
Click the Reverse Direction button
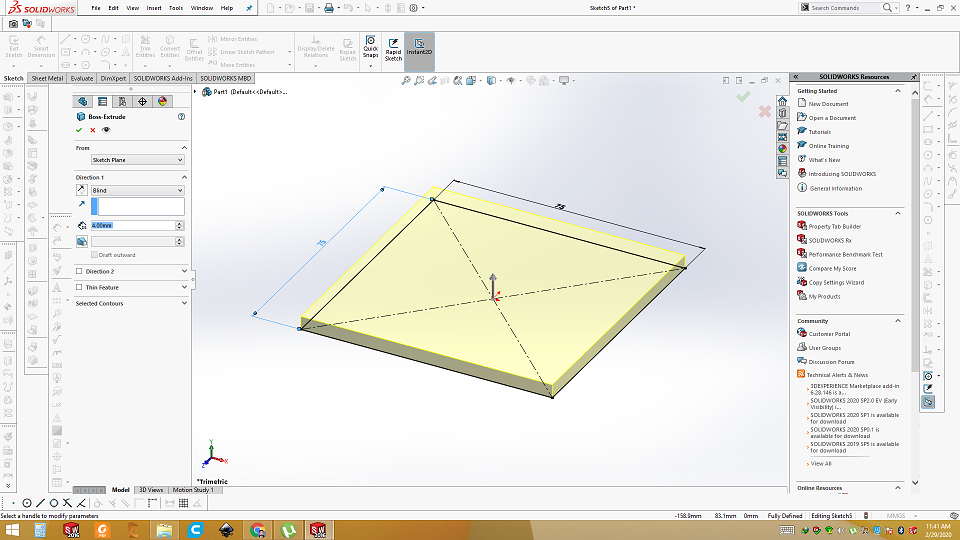(81, 190)
